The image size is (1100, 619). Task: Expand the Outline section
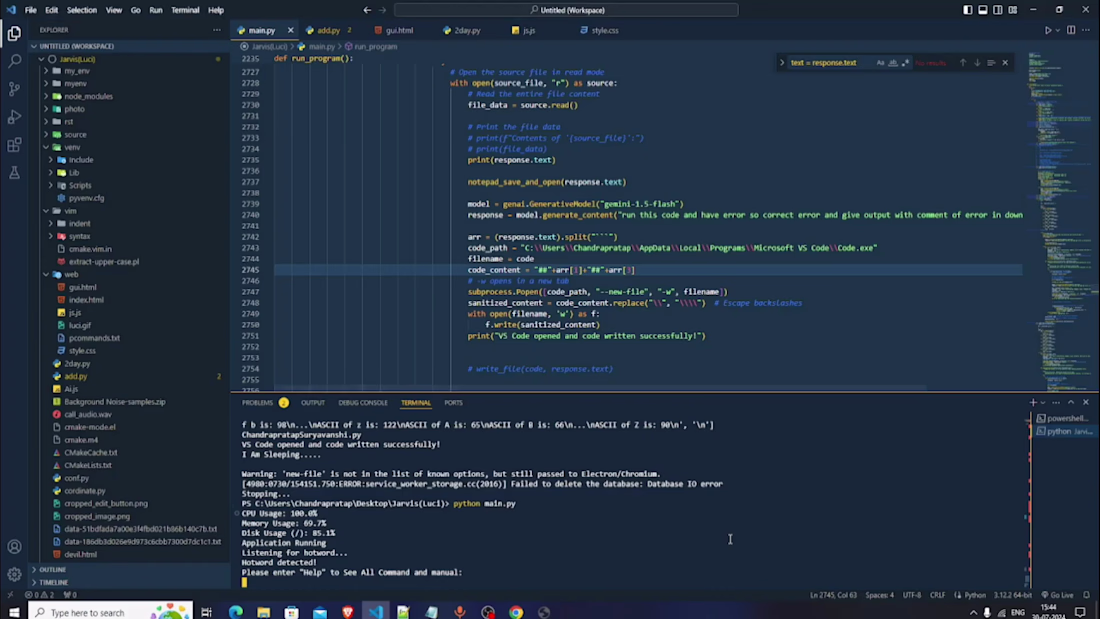(x=53, y=570)
